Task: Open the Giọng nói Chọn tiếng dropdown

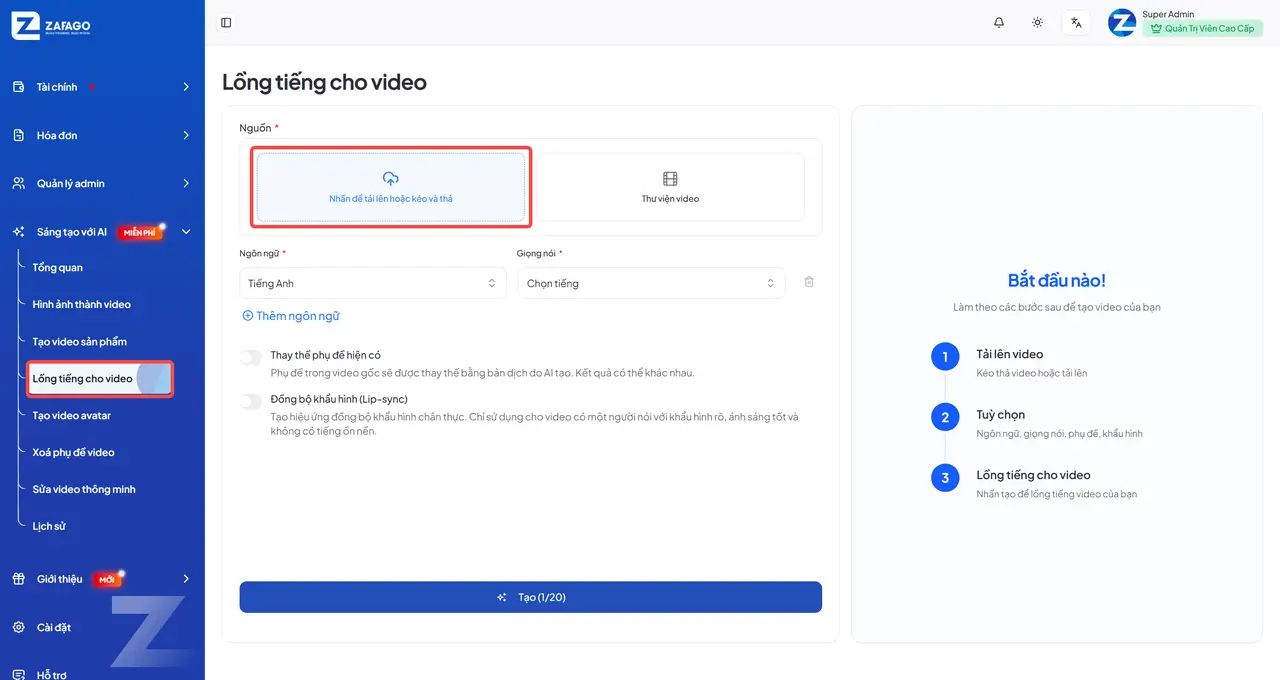Action: pos(650,283)
